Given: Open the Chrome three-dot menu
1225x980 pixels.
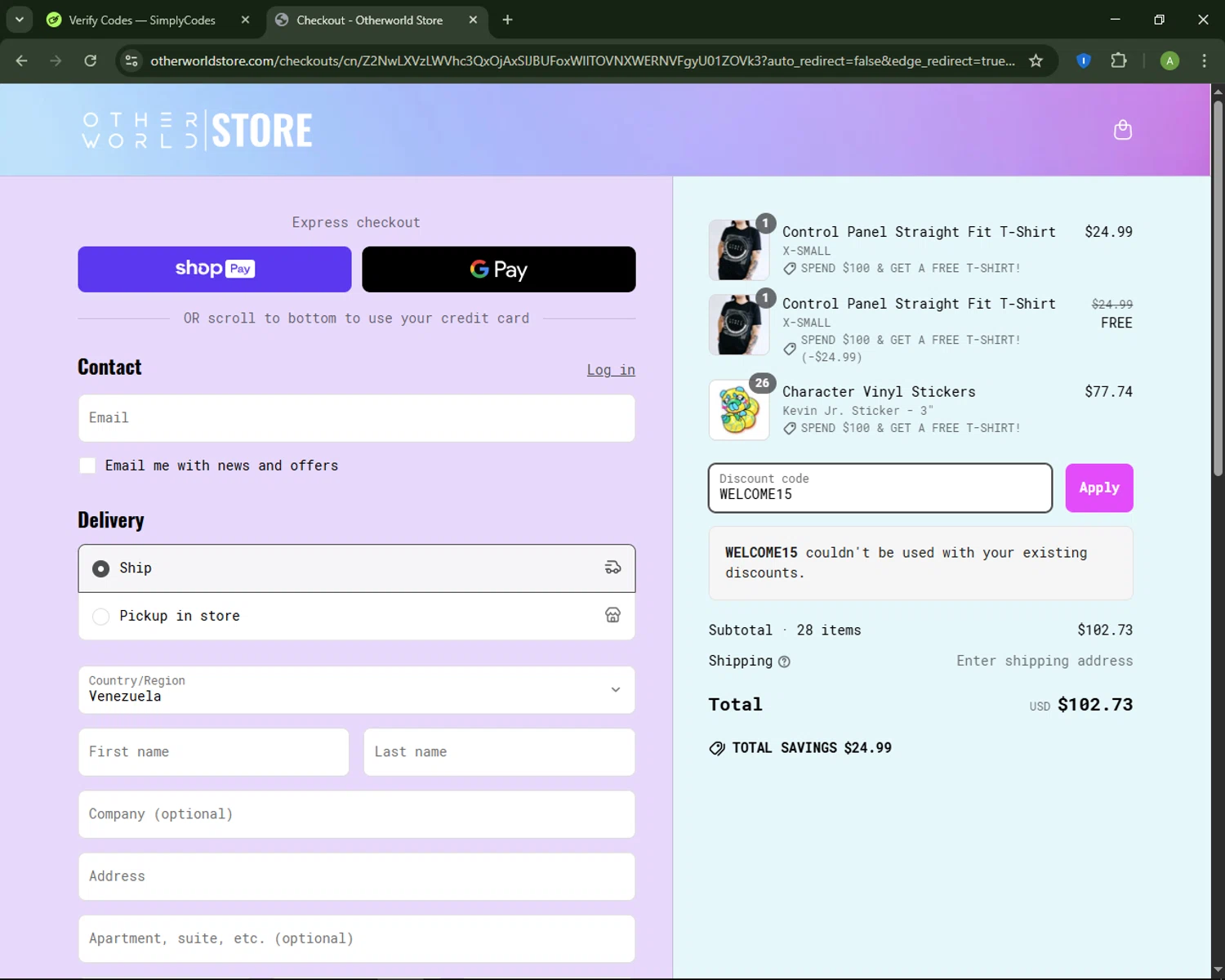Looking at the screenshot, I should 1204,60.
